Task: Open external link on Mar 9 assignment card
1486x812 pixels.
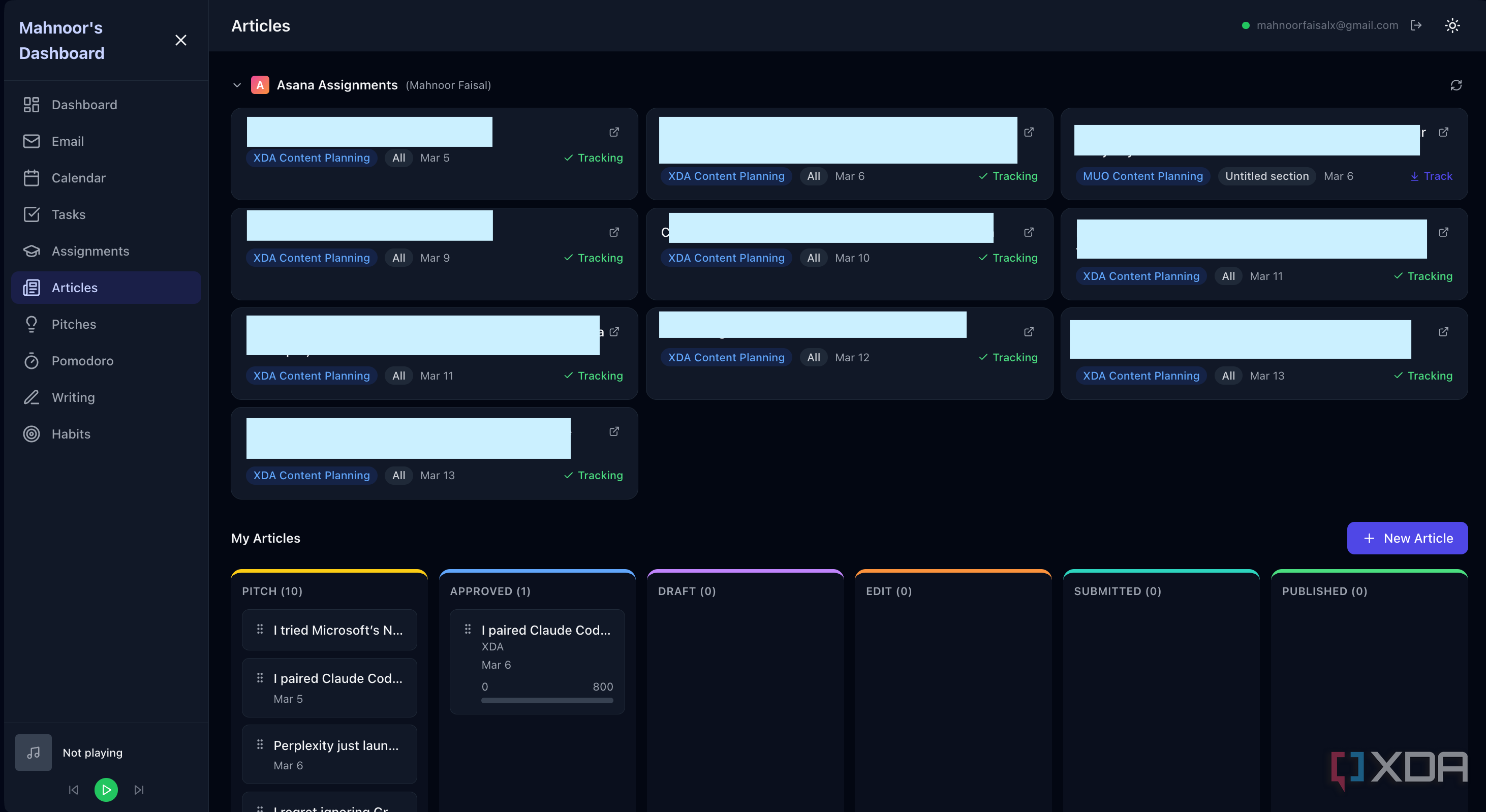Action: (x=614, y=232)
